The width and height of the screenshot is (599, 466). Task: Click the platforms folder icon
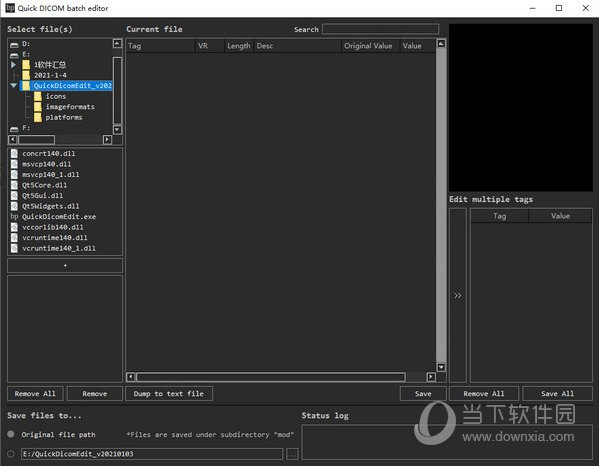38,117
